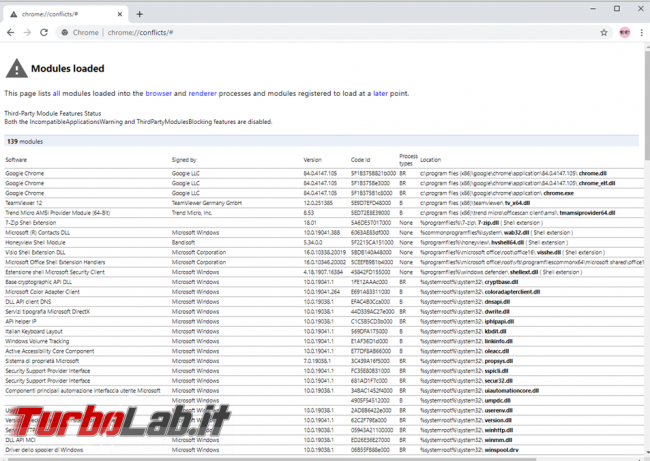Image resolution: width=650 pixels, height=461 pixels.
Task: Select Microsoft Office Shell Extension Handlers entry
Action: [55, 262]
